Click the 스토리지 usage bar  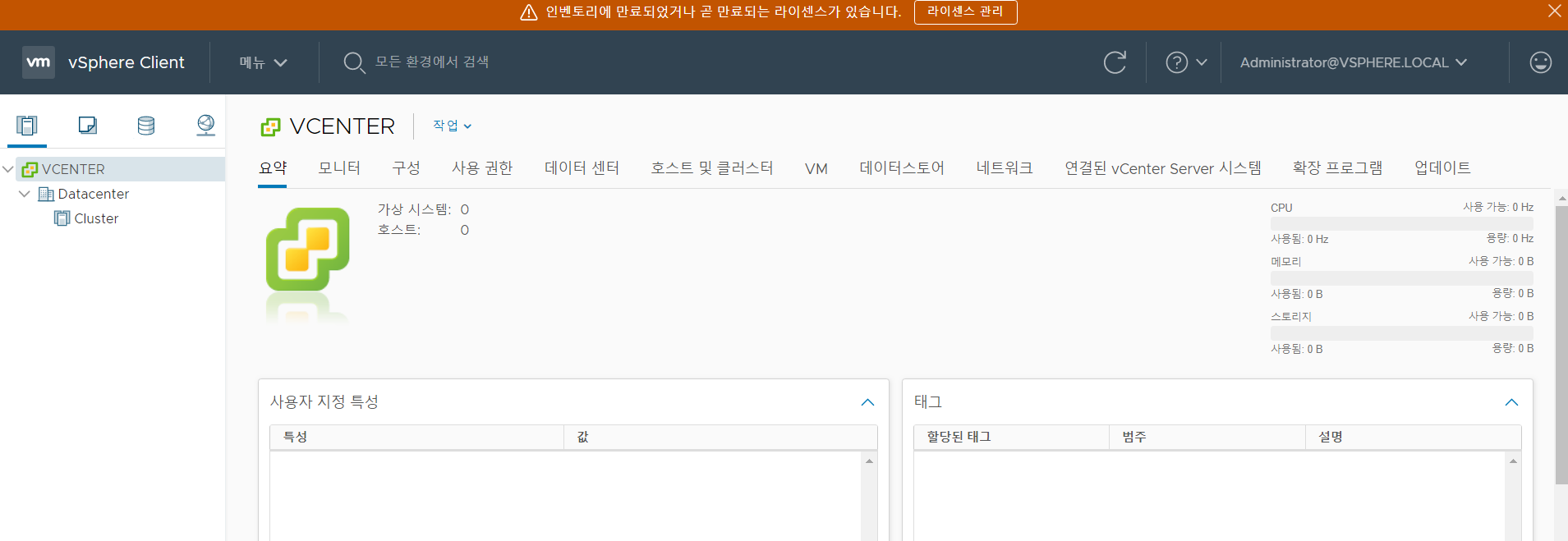click(1401, 333)
